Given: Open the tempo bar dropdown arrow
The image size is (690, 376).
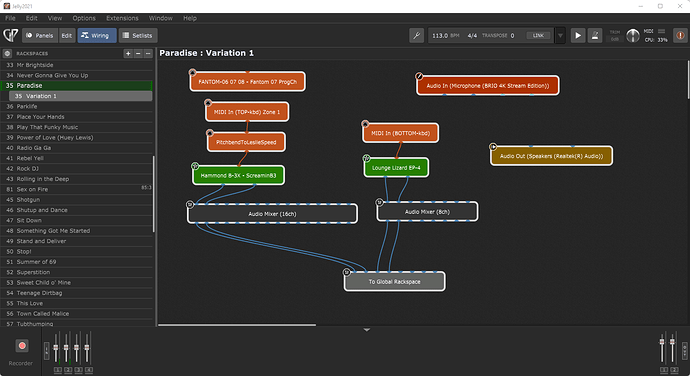Looking at the screenshot, I should click(x=560, y=35).
